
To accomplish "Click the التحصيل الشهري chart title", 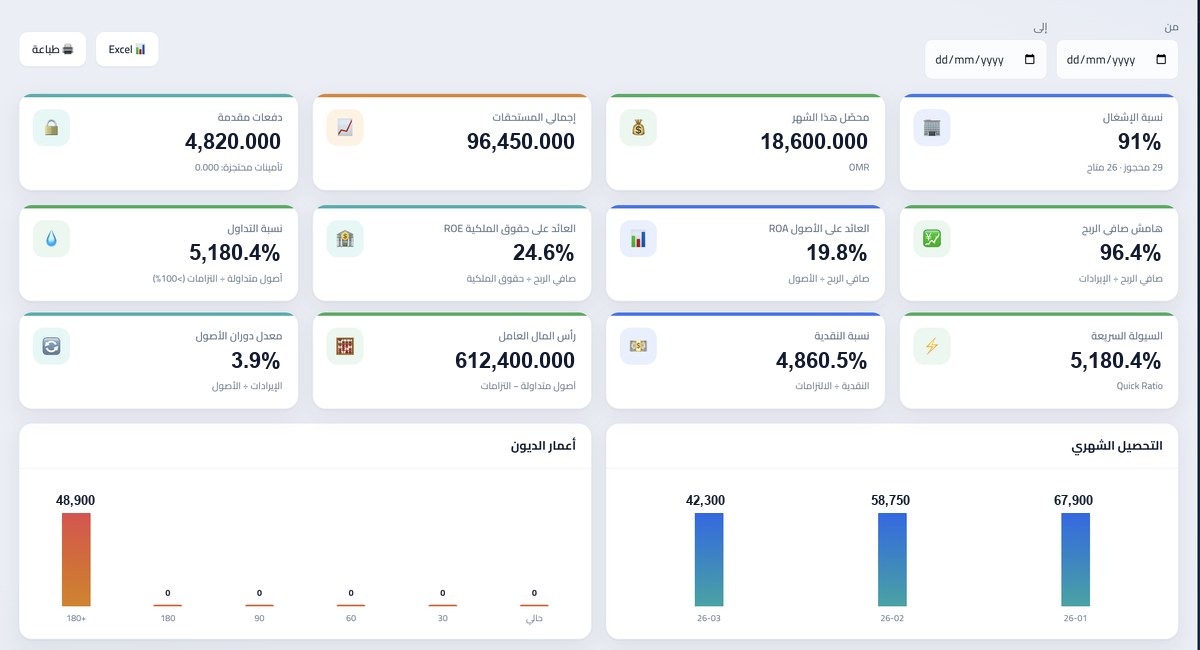I will tap(1116, 446).
